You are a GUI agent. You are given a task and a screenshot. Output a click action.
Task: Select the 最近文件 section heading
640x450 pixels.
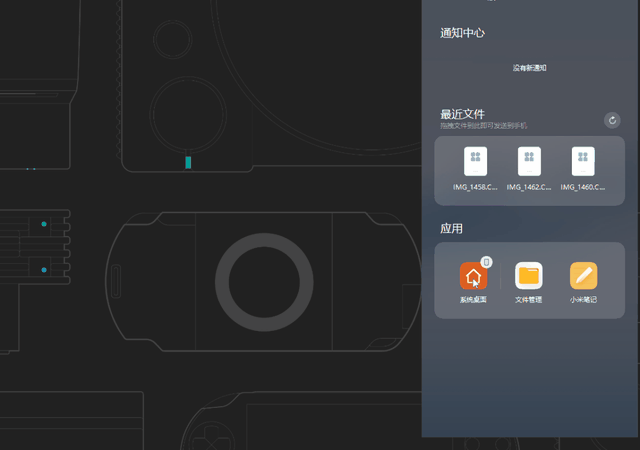[x=462, y=114]
